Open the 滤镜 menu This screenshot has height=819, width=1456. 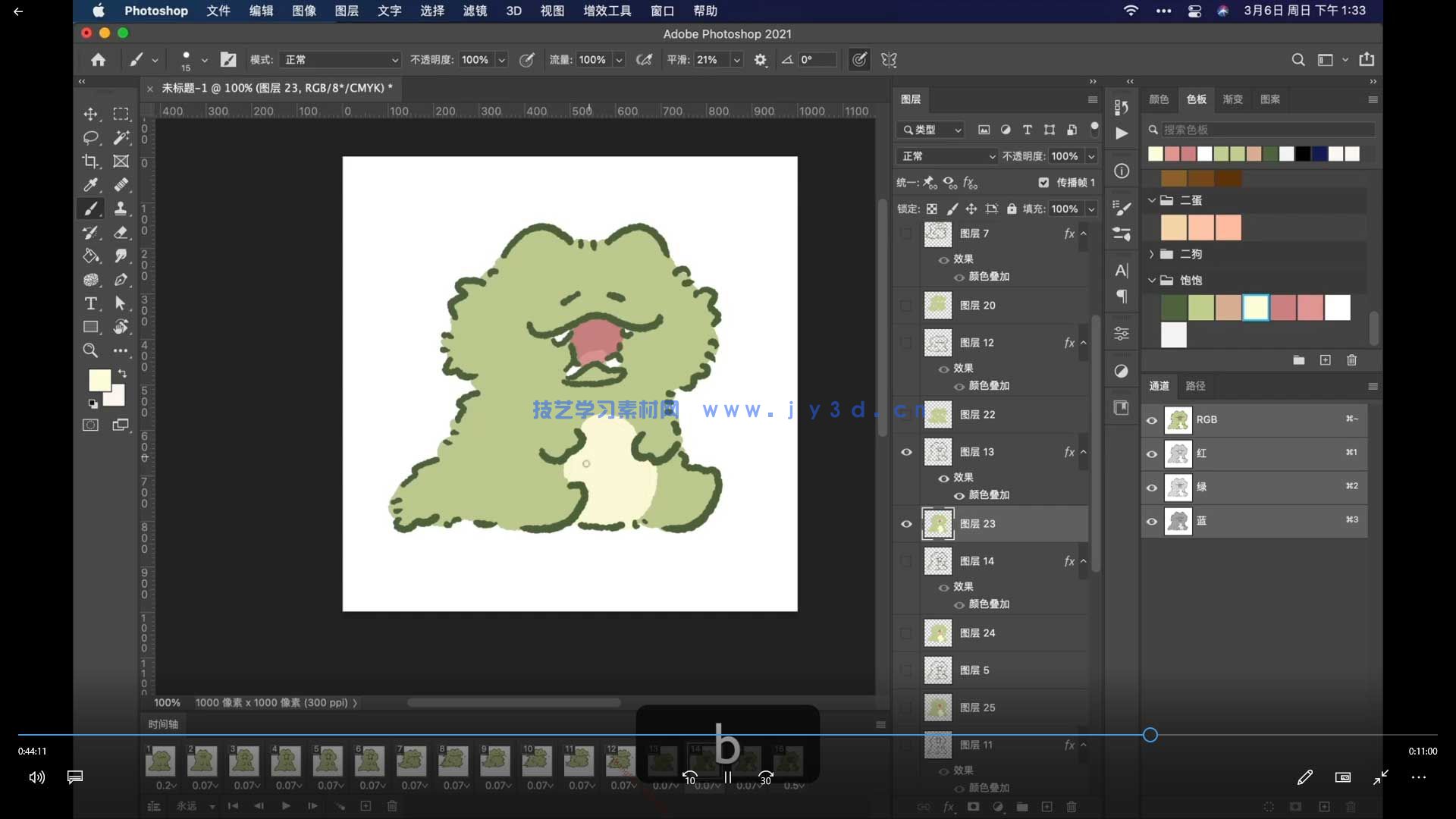(x=475, y=11)
